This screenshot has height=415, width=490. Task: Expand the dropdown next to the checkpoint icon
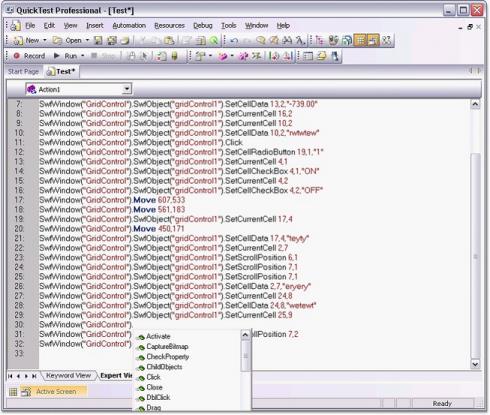click(x=210, y=56)
